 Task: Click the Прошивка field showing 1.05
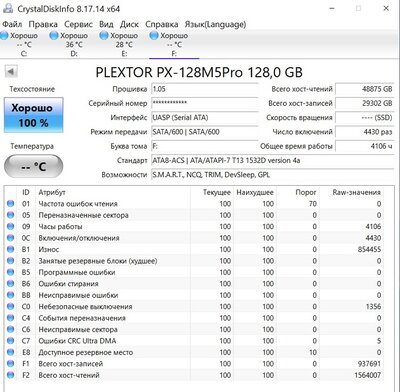pyautogui.click(x=205, y=89)
